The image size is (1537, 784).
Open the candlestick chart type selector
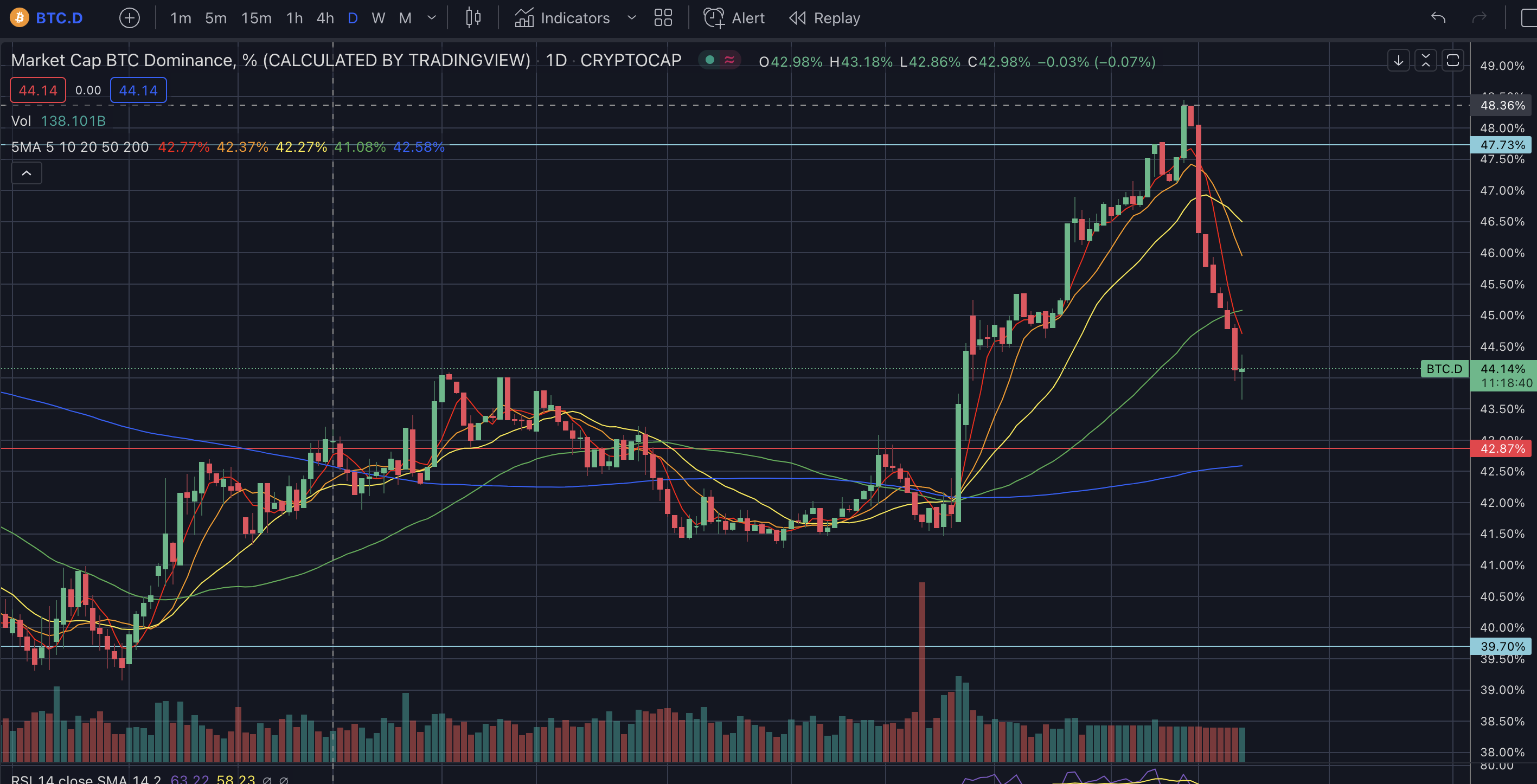473,18
